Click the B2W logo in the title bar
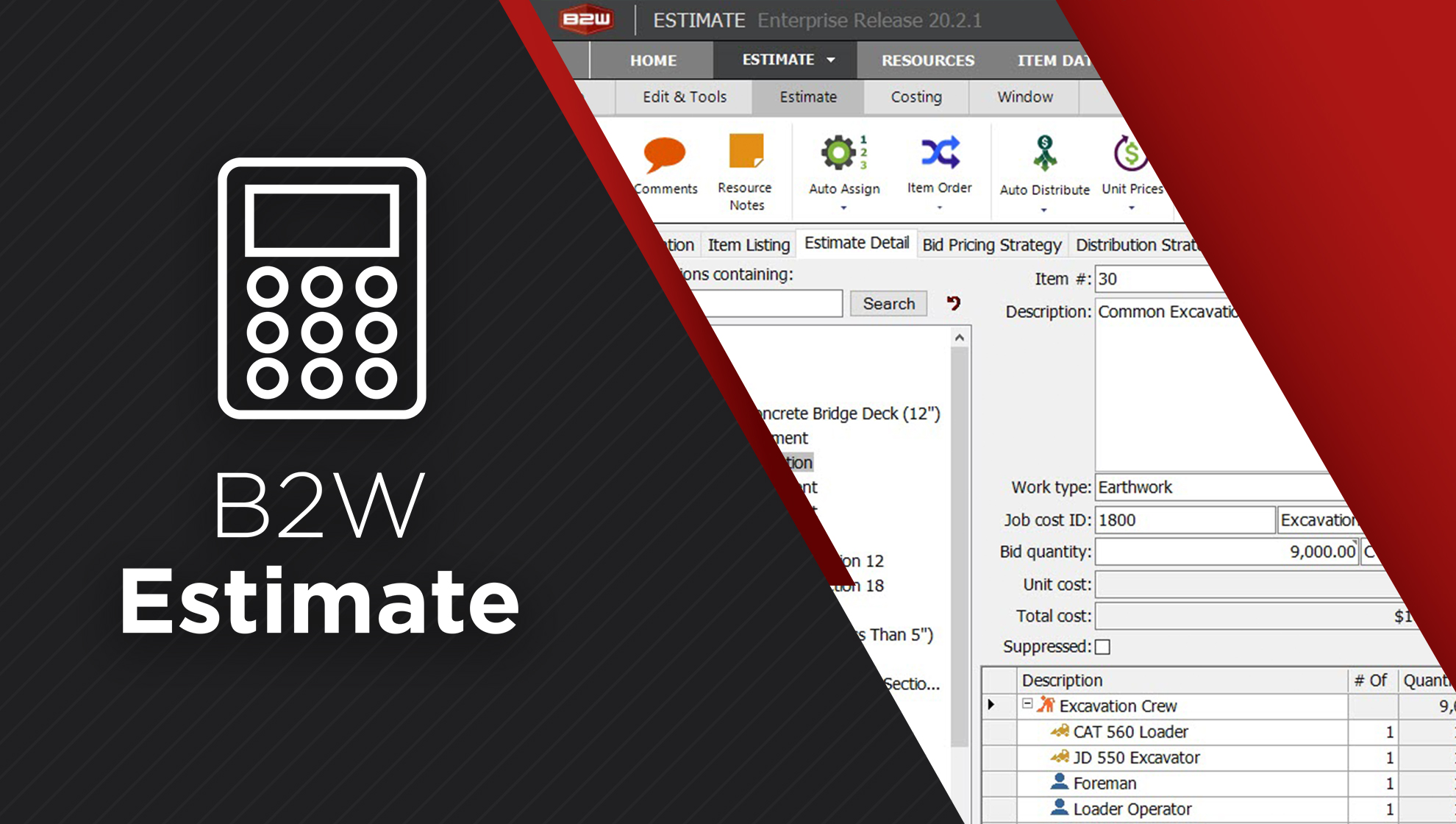The height and width of the screenshot is (824, 1456). (586, 19)
